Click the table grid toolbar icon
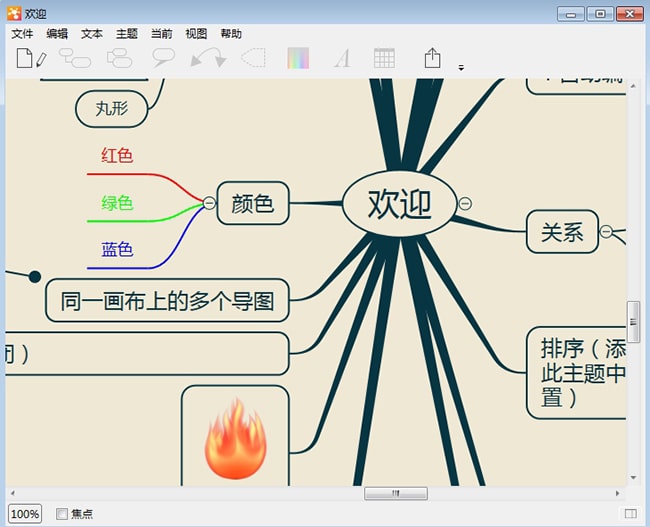650x527 pixels. point(384,59)
